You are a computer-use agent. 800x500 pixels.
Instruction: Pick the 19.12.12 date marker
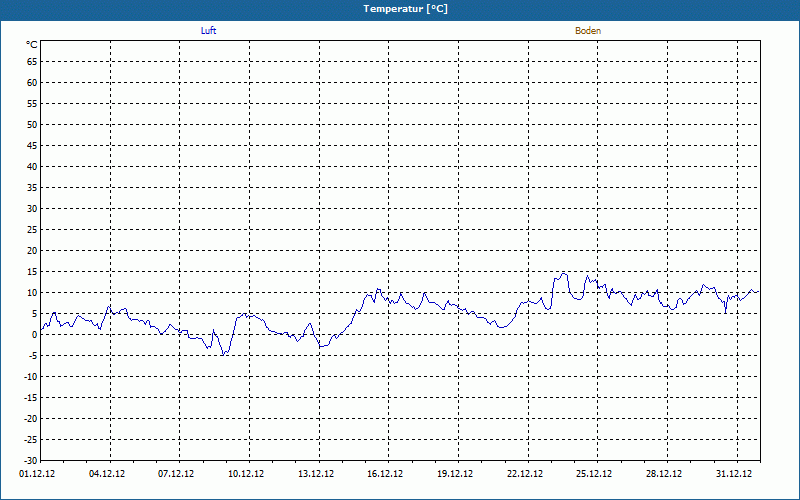pyautogui.click(x=455, y=474)
